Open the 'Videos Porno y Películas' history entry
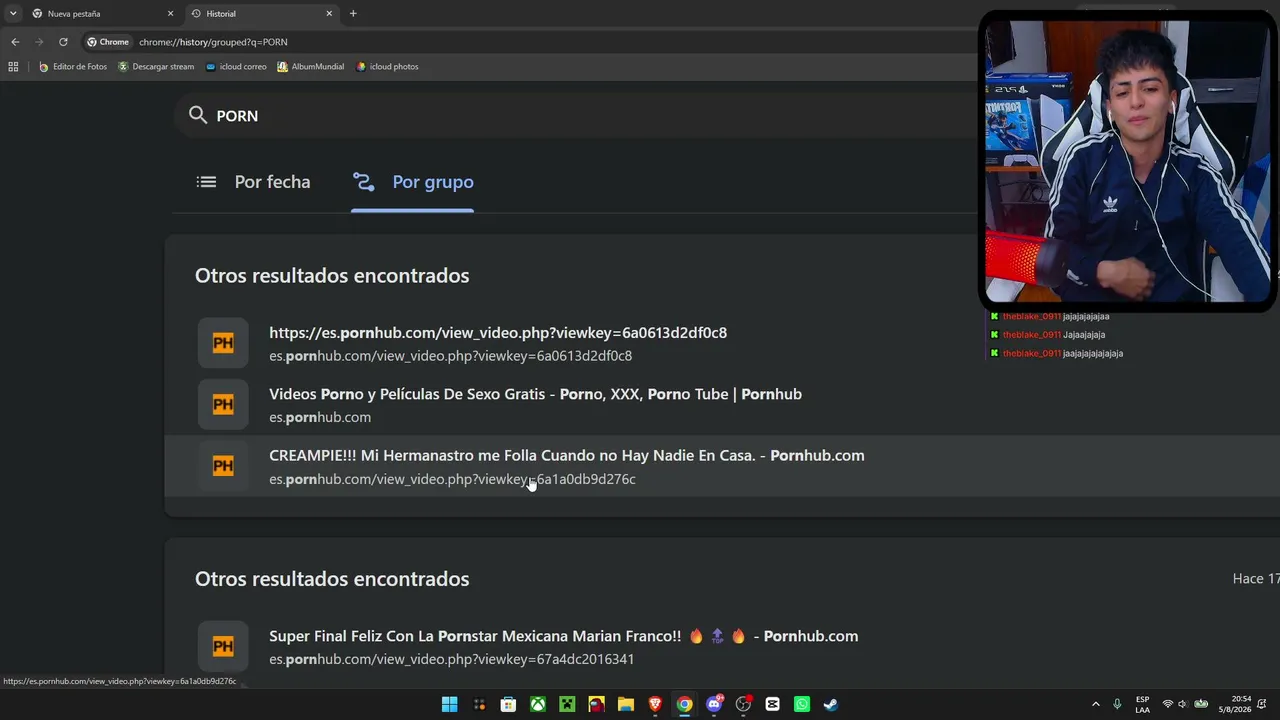1280x720 pixels. [x=535, y=394]
